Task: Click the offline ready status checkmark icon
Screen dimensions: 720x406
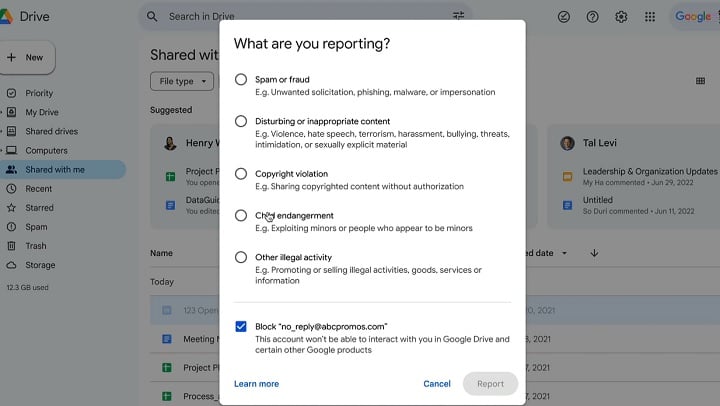Action: click(x=563, y=17)
